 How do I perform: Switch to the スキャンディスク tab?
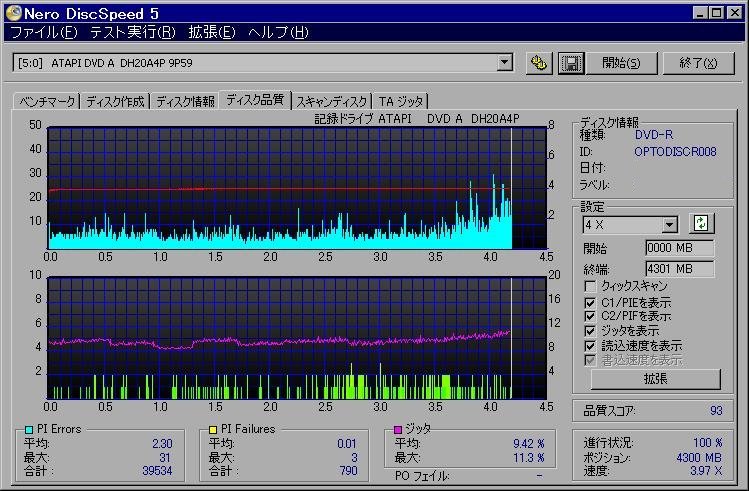332,101
